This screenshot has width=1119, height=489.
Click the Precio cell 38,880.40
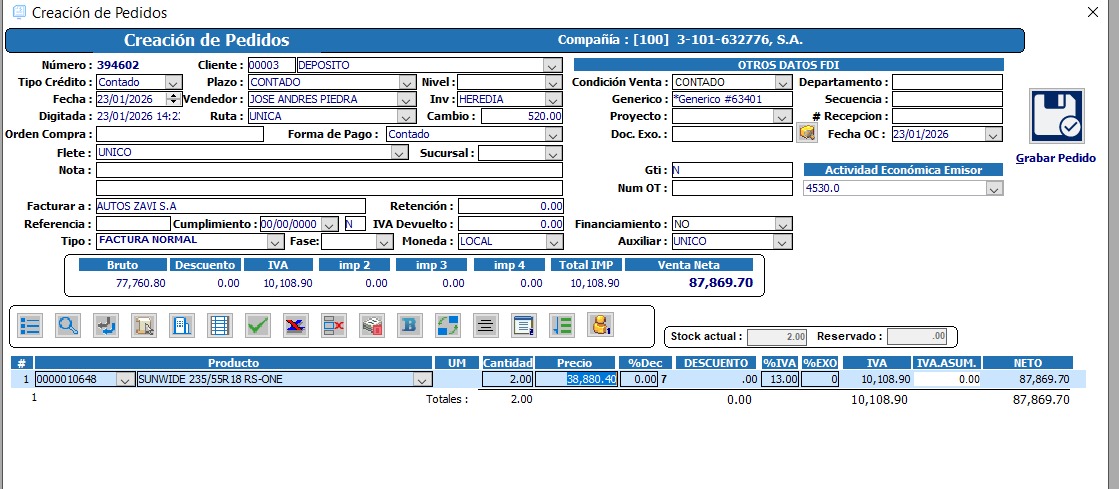576,379
